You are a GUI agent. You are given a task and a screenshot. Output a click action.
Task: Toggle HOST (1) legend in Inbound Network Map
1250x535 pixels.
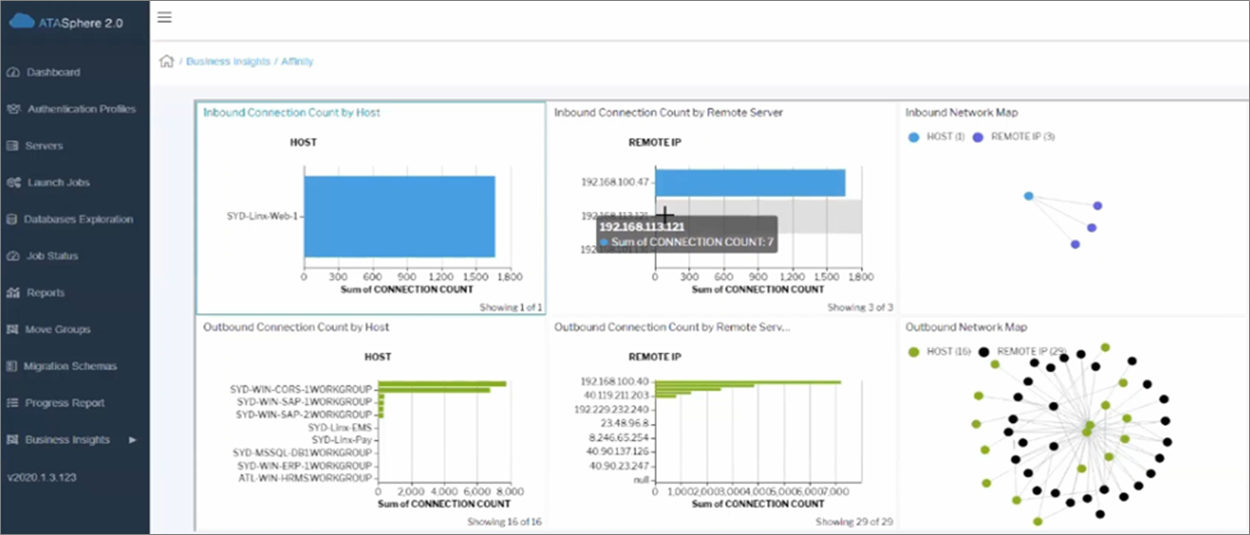pos(936,136)
